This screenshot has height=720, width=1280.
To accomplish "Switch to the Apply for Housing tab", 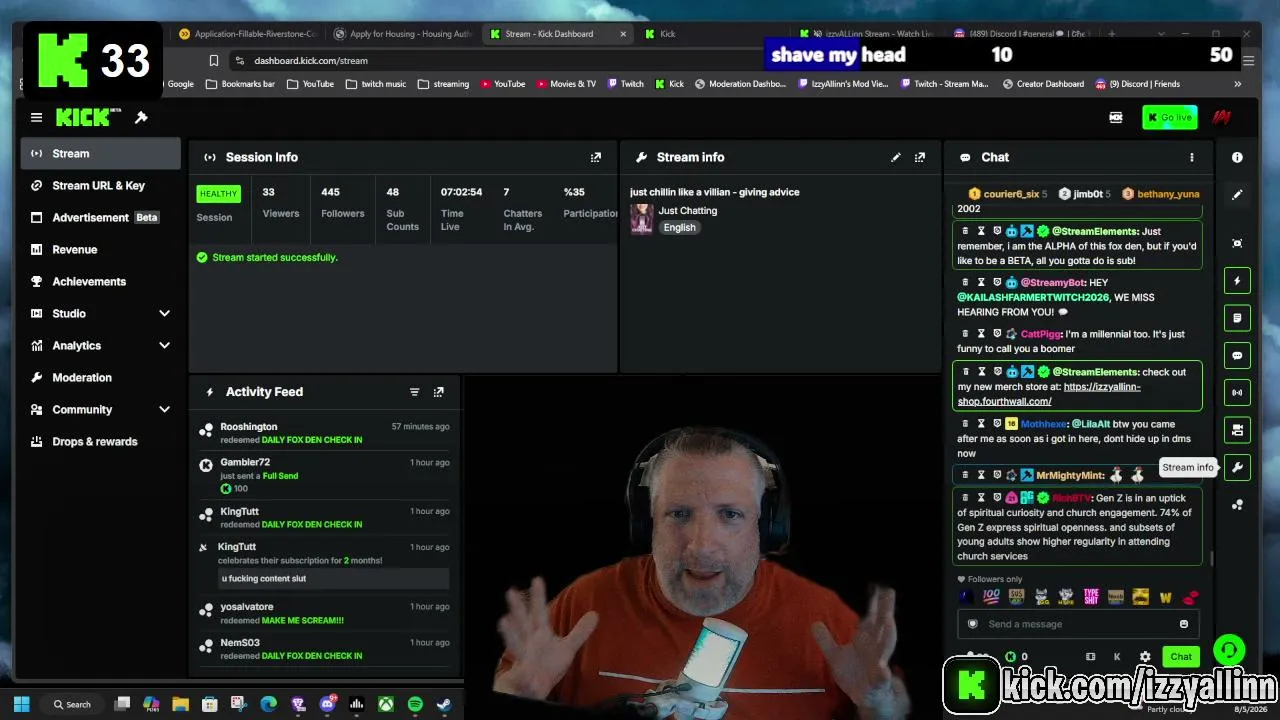I will click(x=401, y=34).
